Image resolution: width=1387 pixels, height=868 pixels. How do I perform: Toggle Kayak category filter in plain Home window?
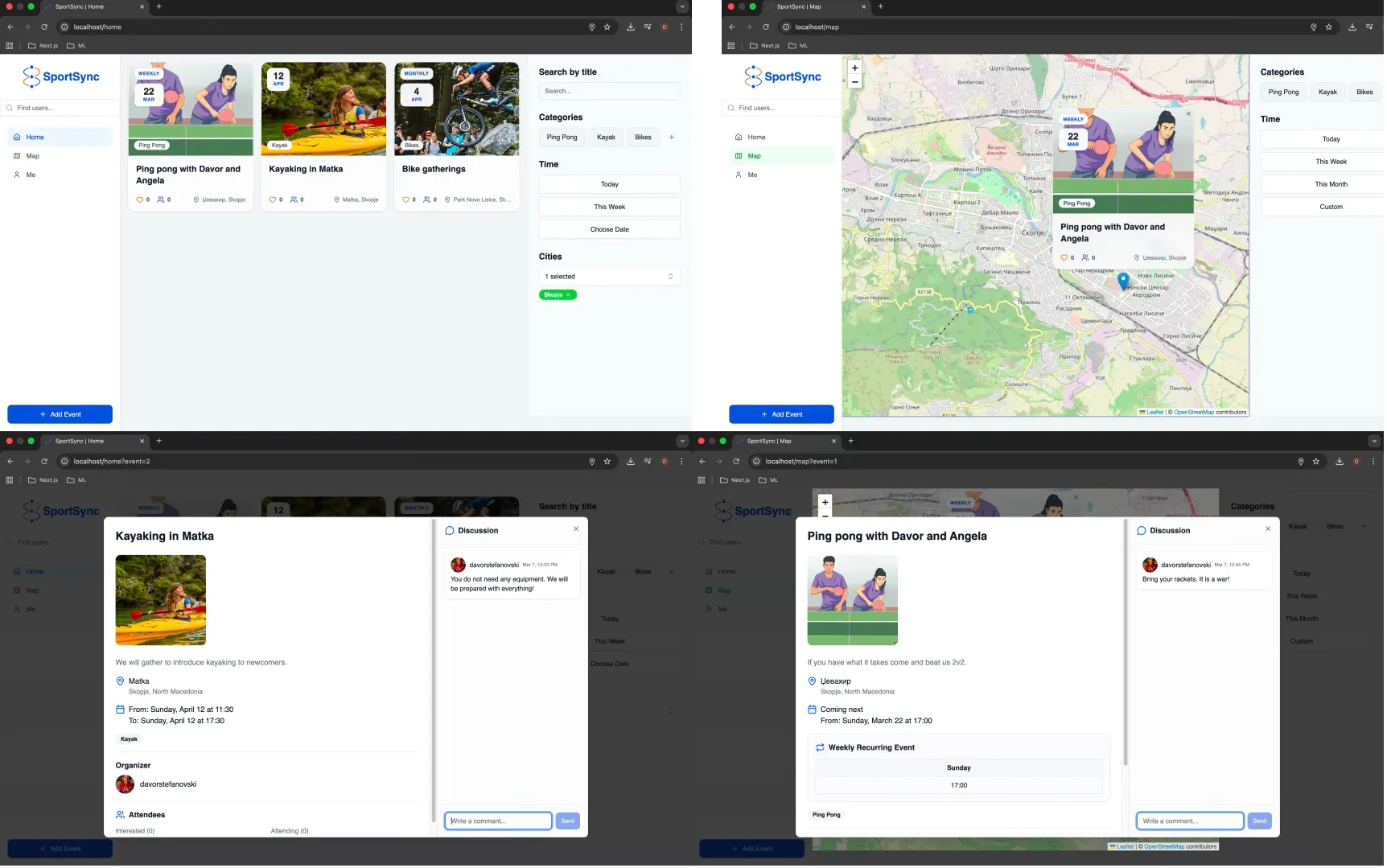click(607, 138)
